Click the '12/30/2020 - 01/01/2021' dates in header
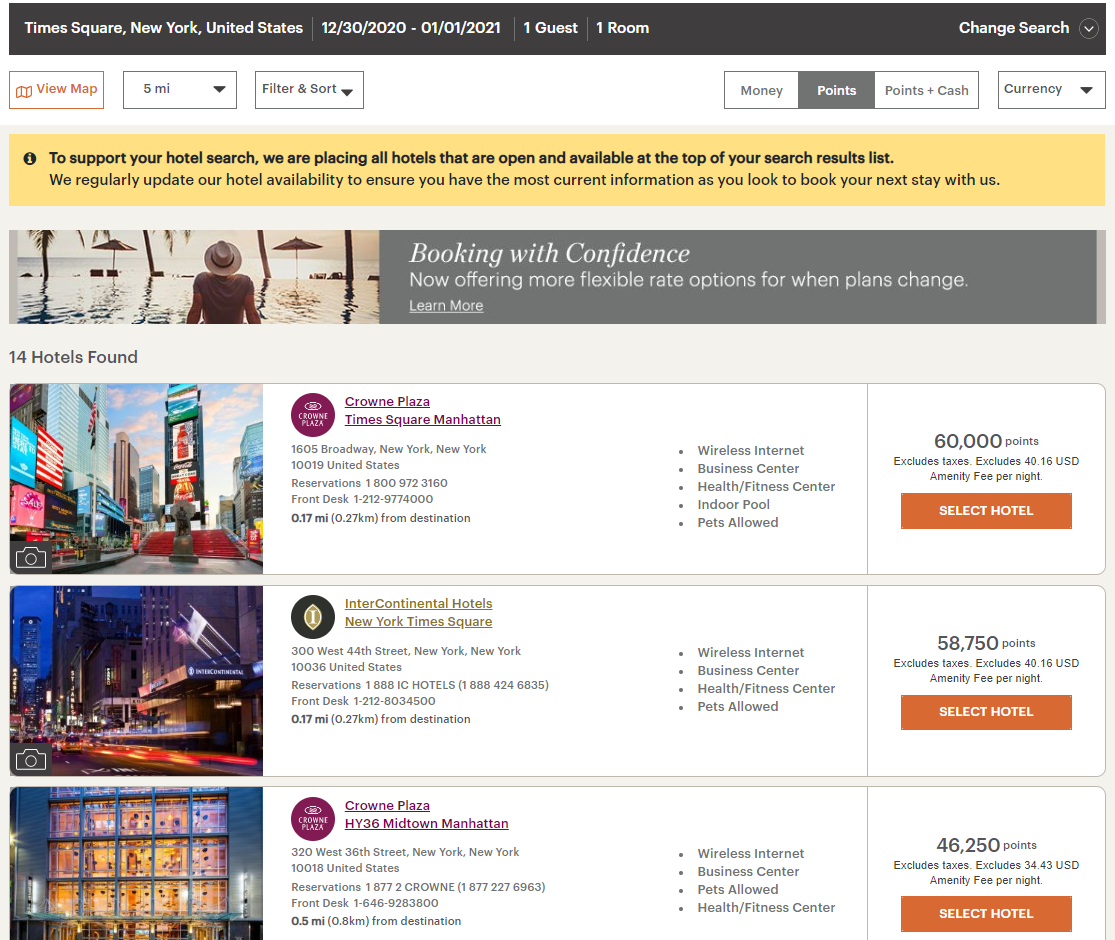Image resolution: width=1115 pixels, height=940 pixels. pos(411,28)
